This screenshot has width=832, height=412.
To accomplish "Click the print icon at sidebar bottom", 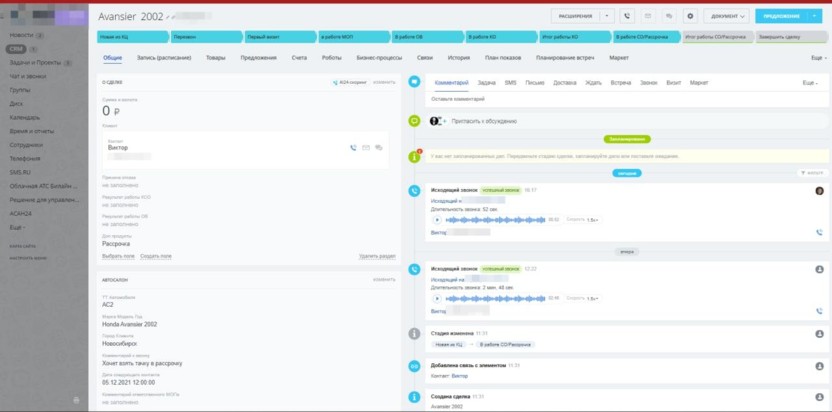I will tap(76, 400).
